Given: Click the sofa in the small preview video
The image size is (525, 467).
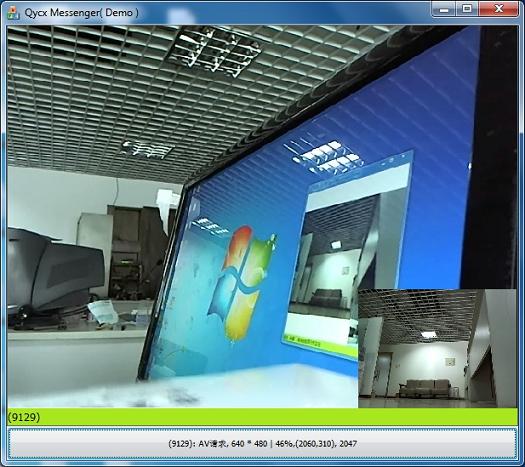Looking at the screenshot, I should tap(425, 388).
